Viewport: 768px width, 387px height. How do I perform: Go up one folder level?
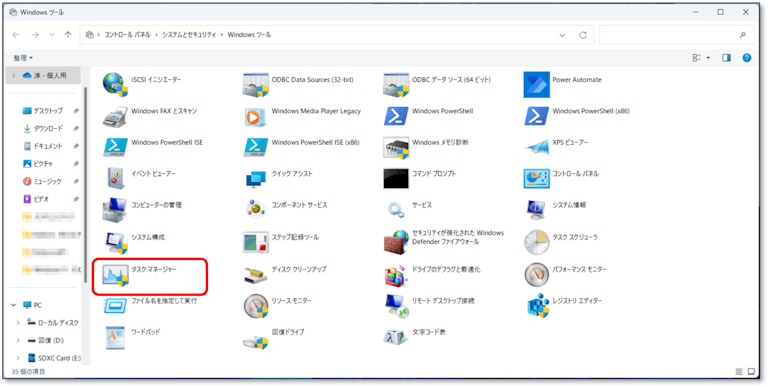[x=68, y=35]
